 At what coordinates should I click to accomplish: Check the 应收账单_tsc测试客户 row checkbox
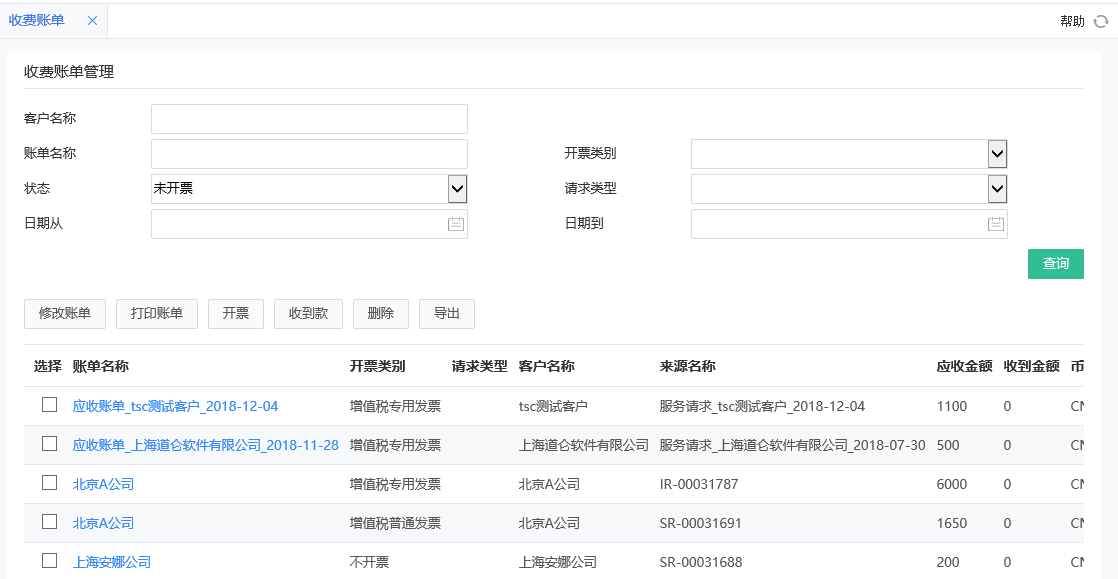[49, 406]
